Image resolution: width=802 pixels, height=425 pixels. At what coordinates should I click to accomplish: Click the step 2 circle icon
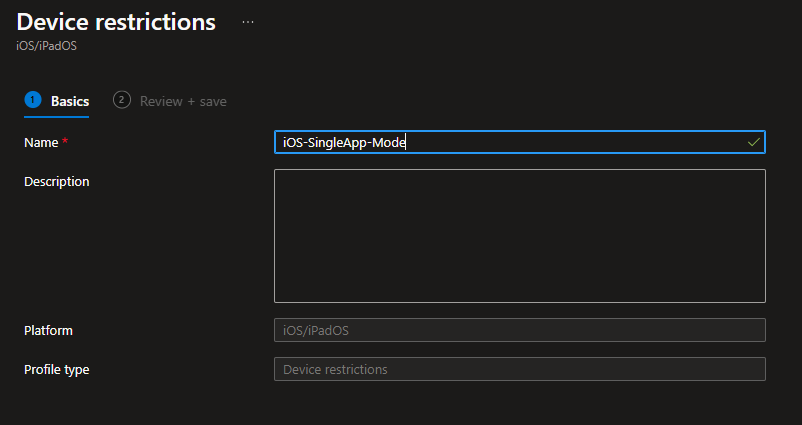[x=122, y=100]
